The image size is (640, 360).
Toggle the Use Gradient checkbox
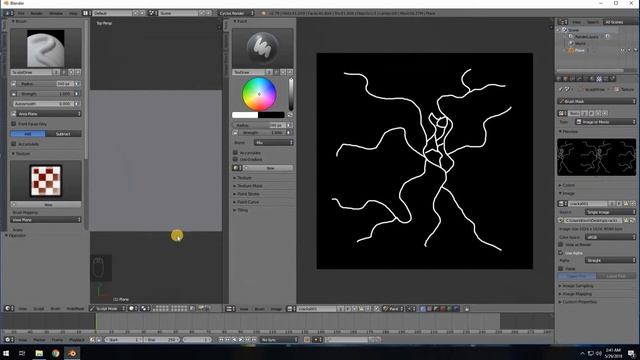click(x=236, y=159)
